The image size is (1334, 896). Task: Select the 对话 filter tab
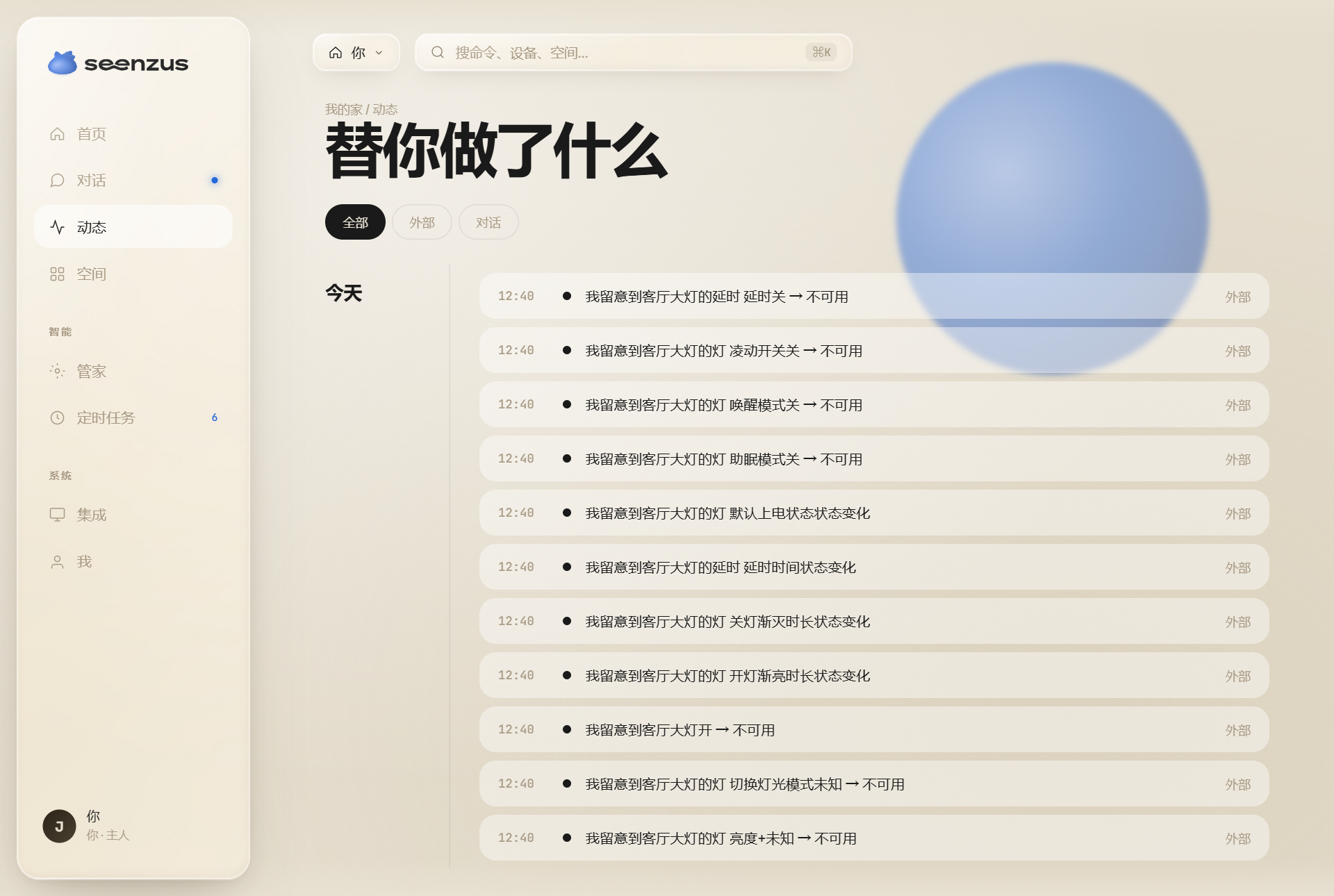(x=488, y=222)
